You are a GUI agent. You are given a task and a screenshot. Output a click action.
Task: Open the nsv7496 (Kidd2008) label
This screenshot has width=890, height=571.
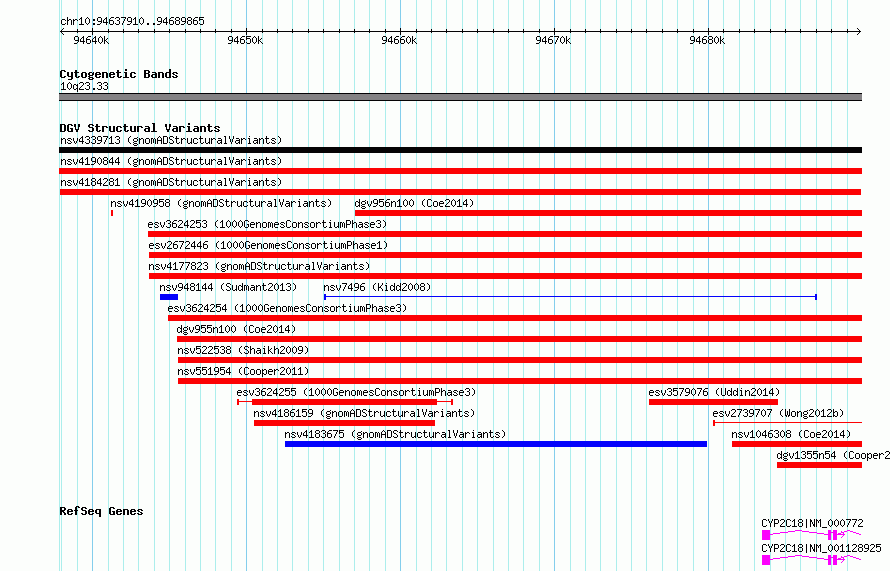(377, 287)
